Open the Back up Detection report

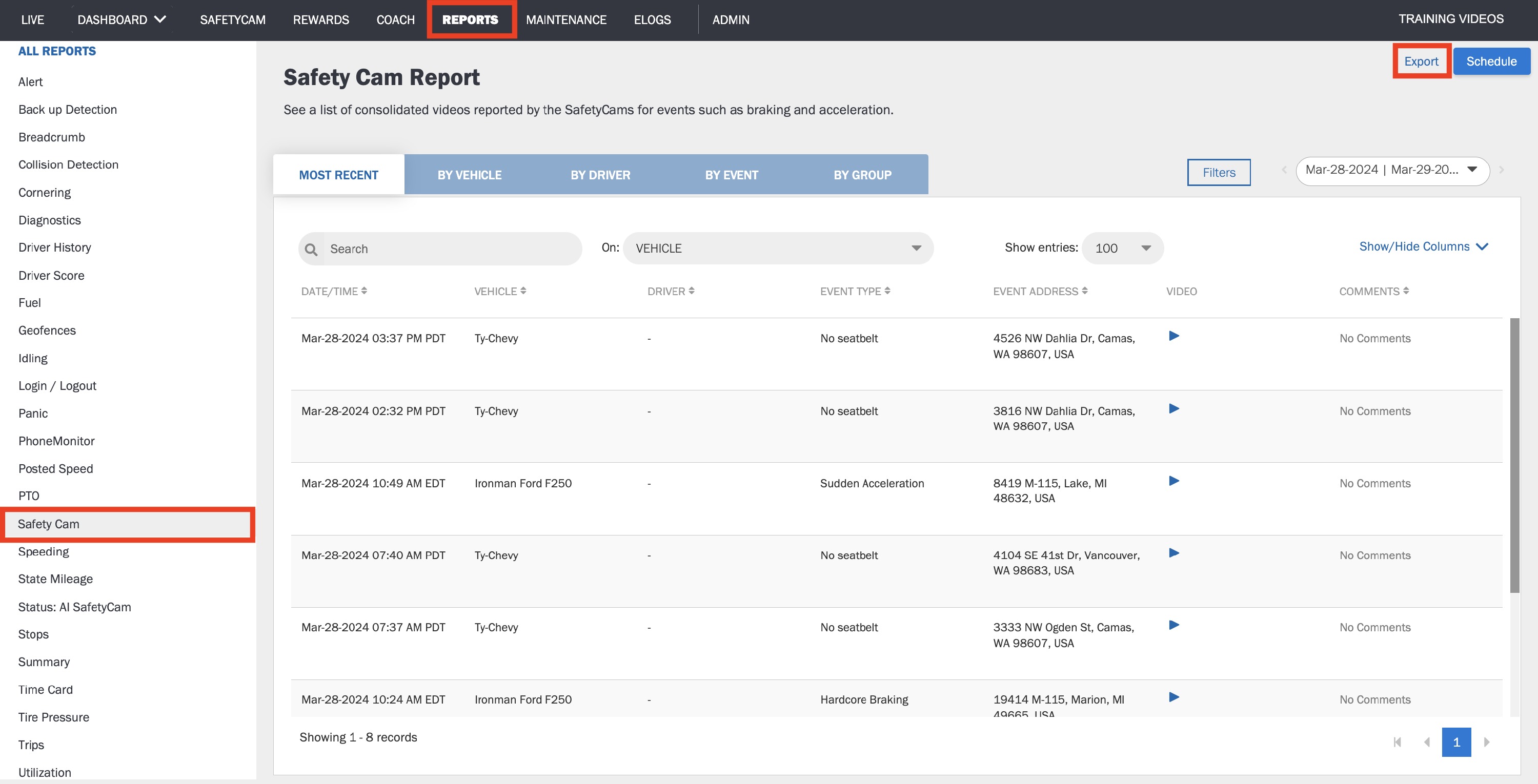point(68,109)
